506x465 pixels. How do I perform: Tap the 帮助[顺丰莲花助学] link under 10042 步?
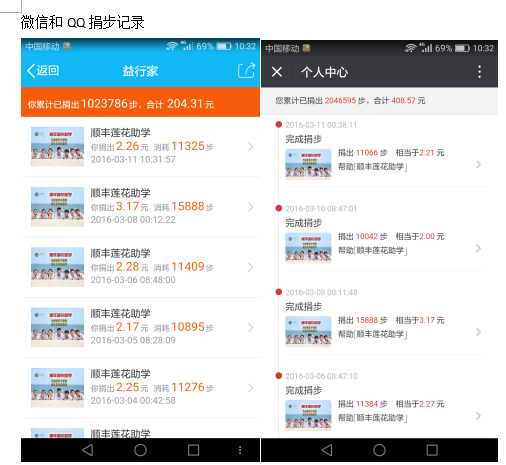coord(373,250)
